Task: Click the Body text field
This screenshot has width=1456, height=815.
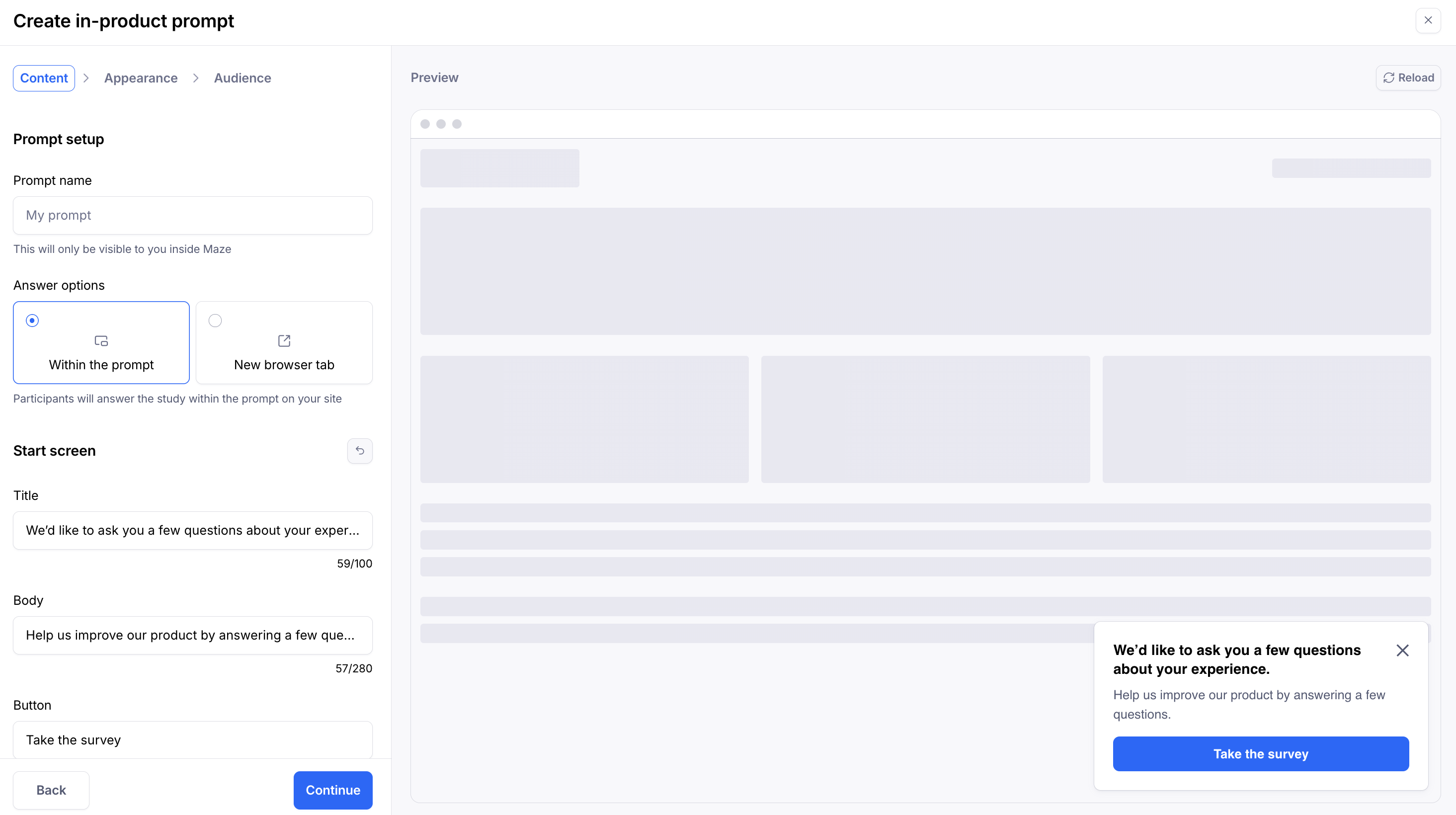Action: [x=193, y=635]
